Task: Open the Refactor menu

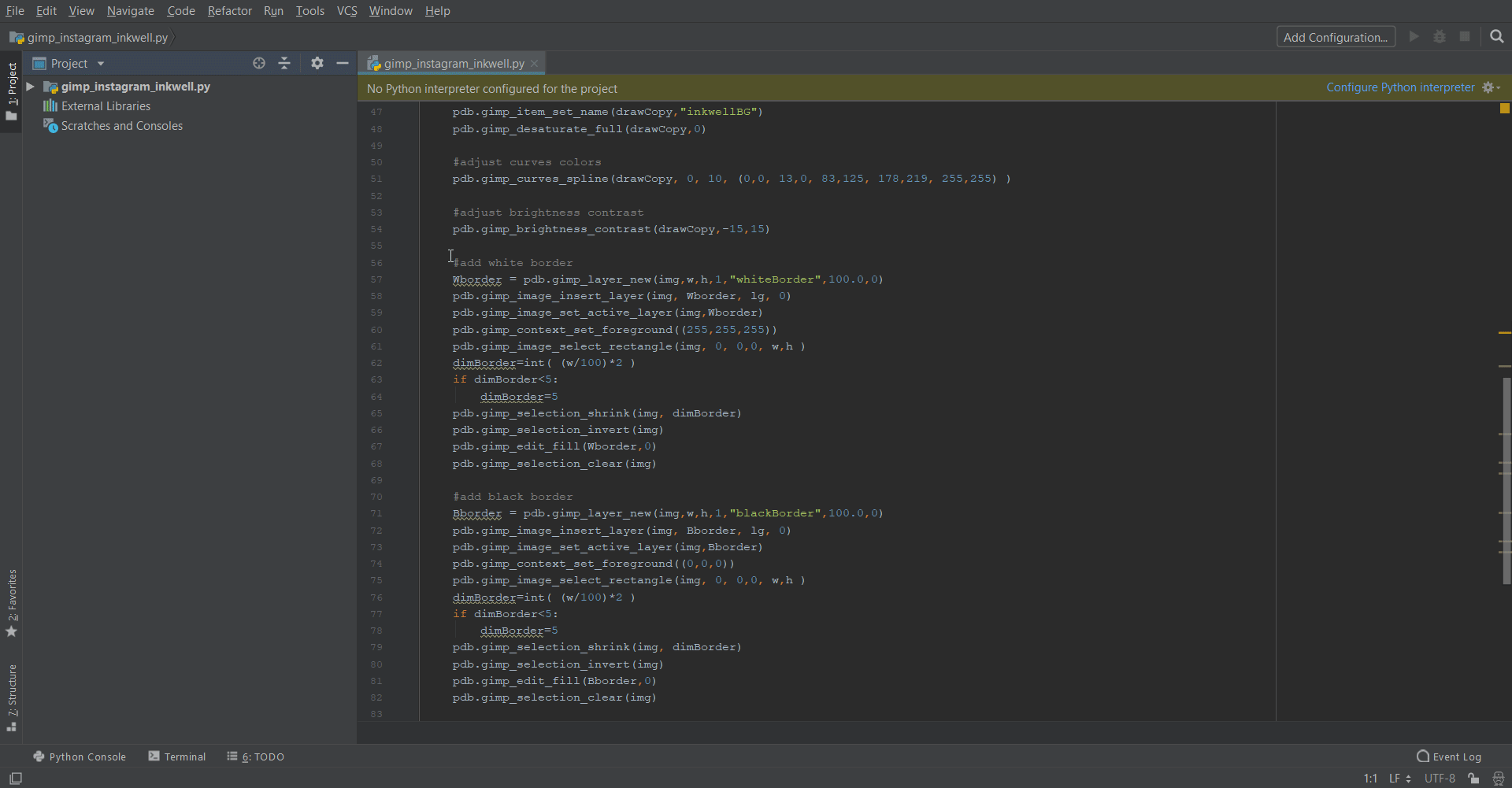Action: point(230,11)
